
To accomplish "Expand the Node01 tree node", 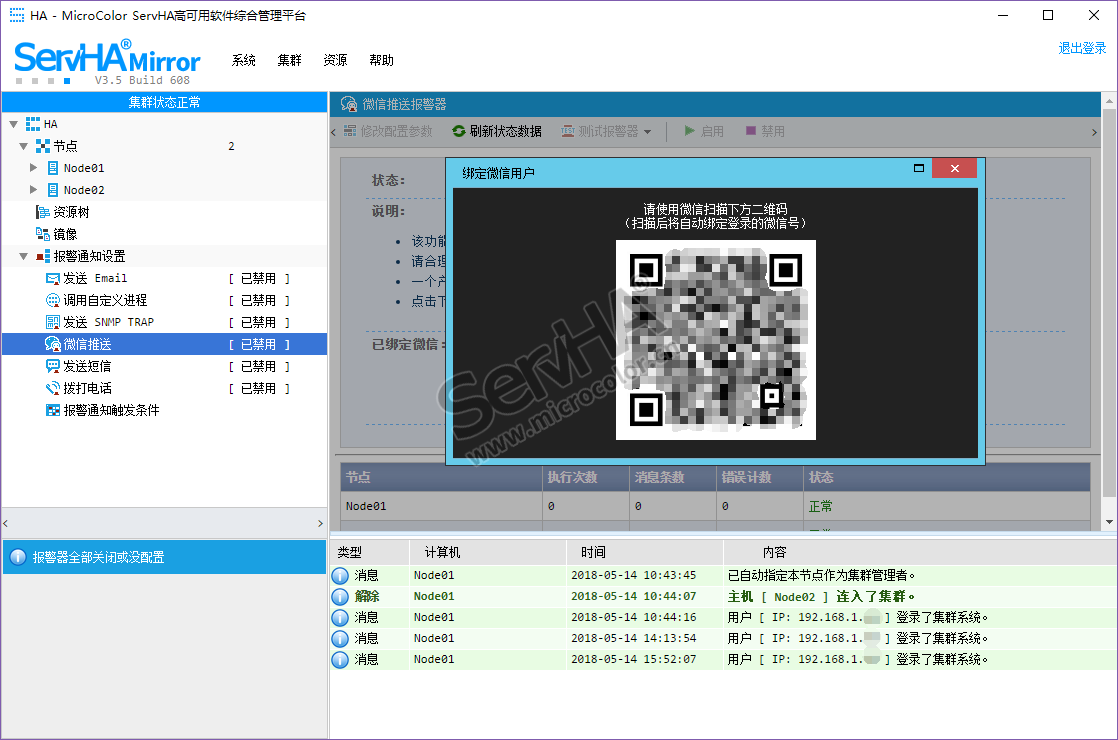I will tap(33, 168).
